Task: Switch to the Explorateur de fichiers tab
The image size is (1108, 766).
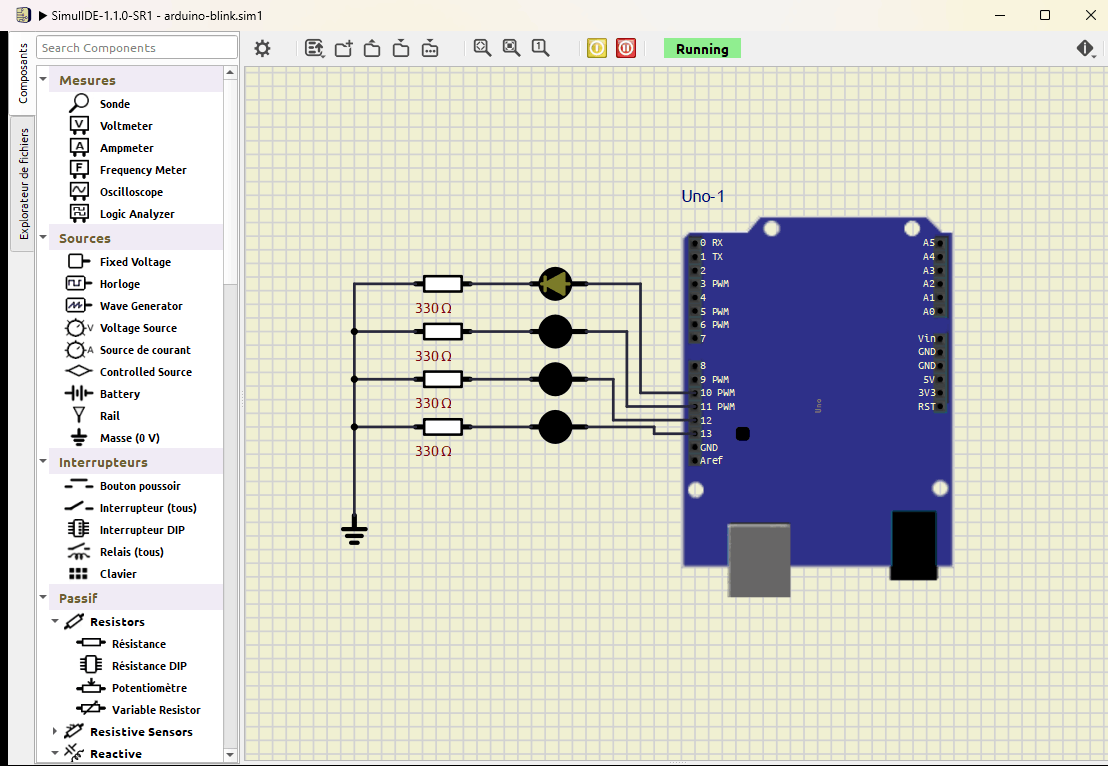Action: coord(24,184)
